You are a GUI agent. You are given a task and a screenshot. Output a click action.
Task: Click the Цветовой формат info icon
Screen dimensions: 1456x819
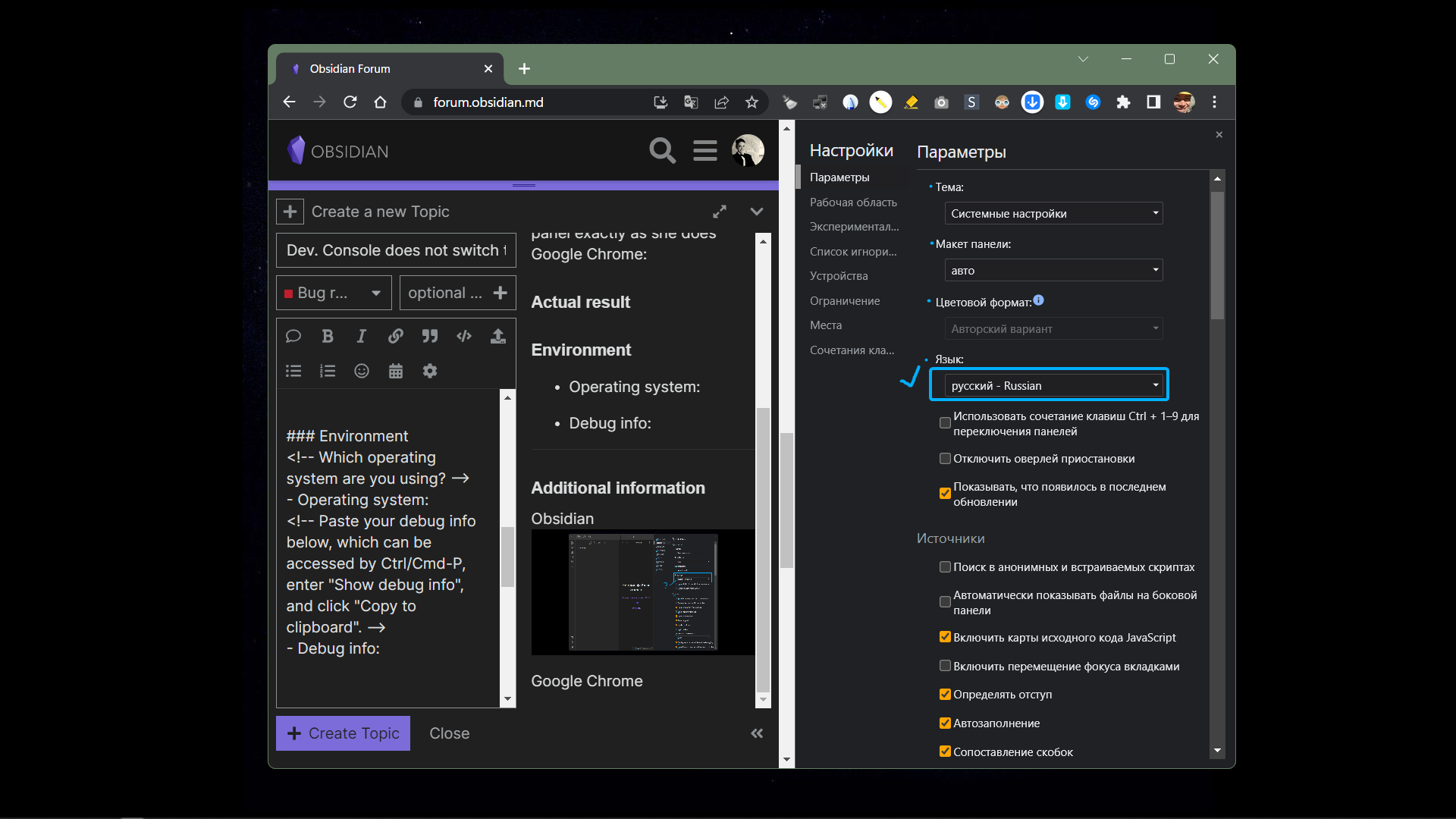point(1039,300)
